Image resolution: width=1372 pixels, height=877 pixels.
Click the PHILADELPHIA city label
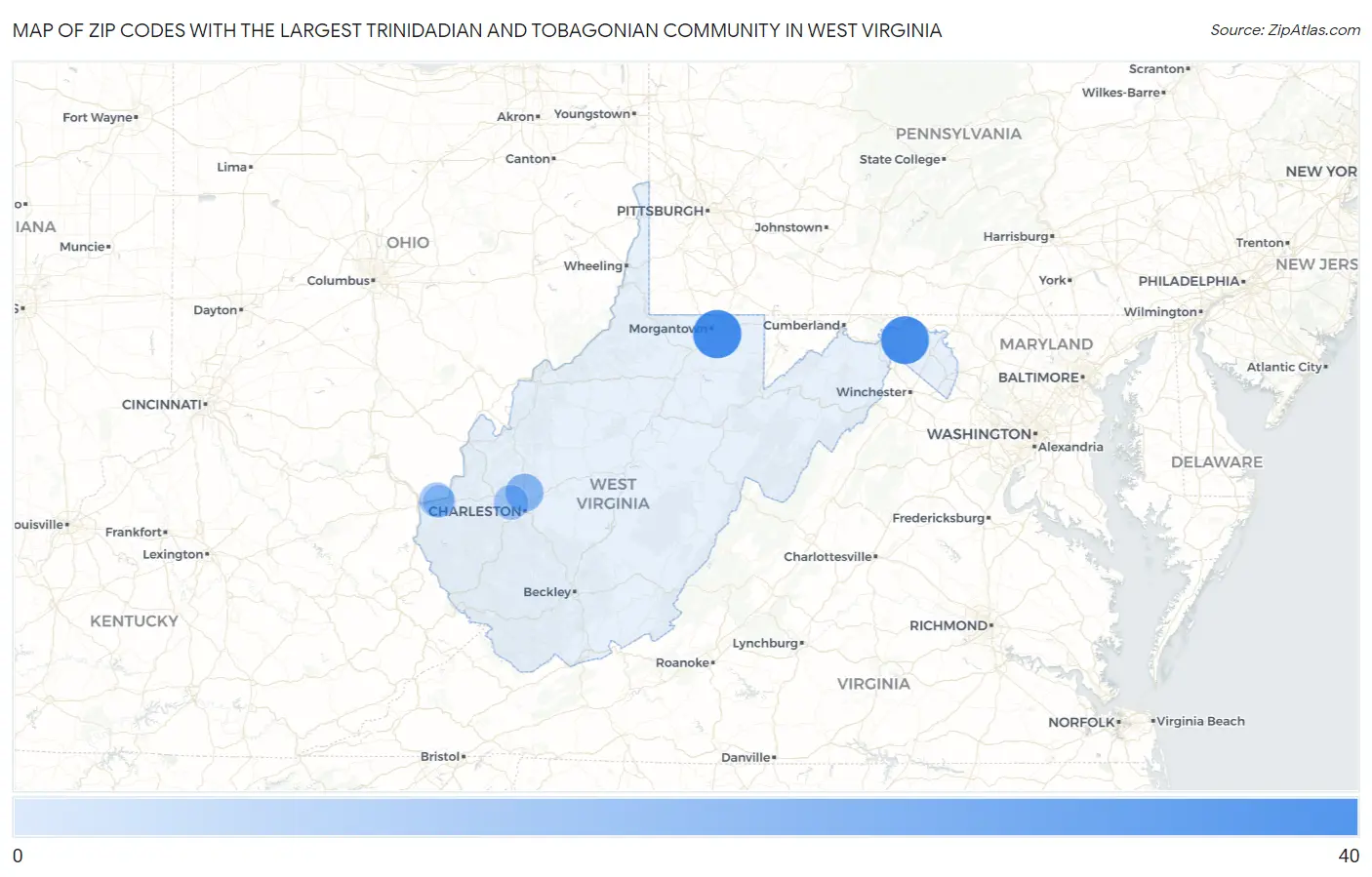point(1189,281)
